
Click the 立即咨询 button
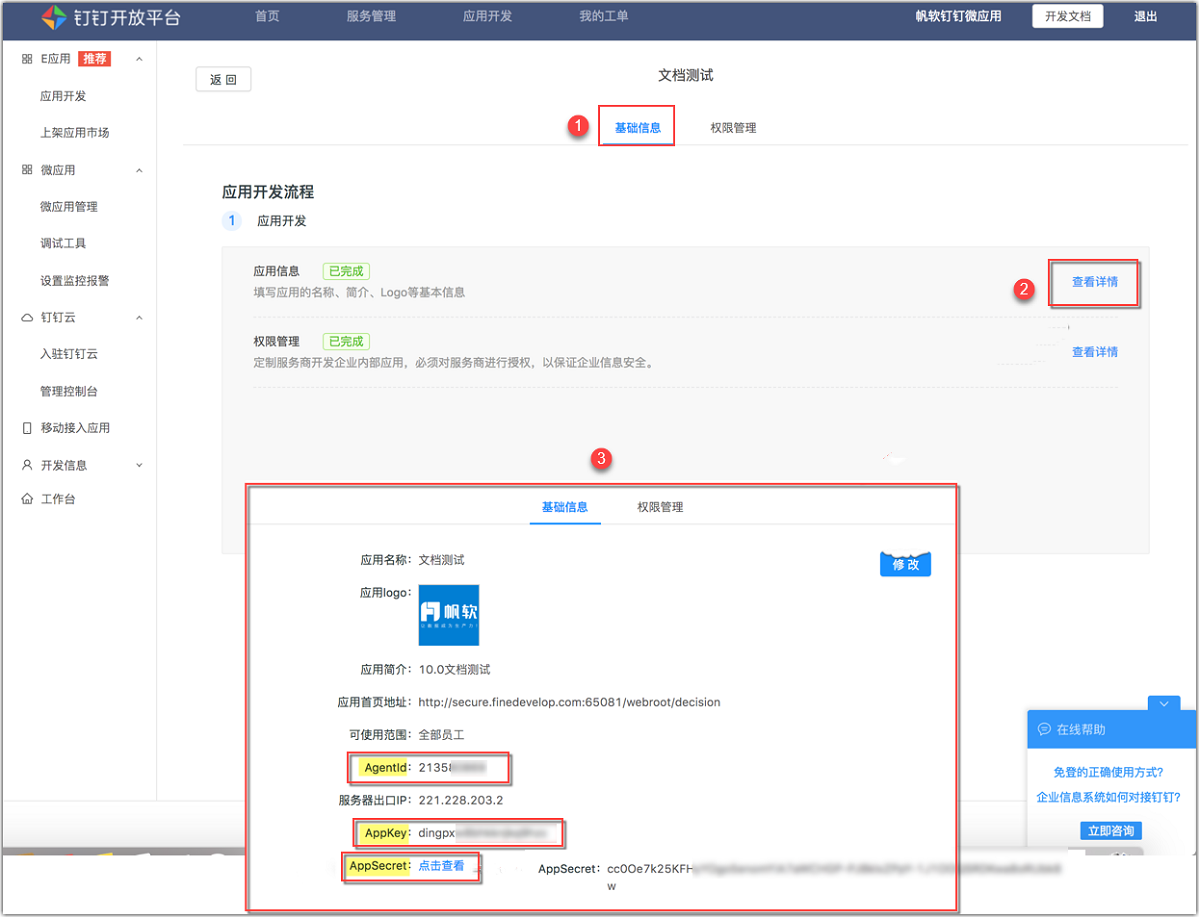tap(1111, 831)
